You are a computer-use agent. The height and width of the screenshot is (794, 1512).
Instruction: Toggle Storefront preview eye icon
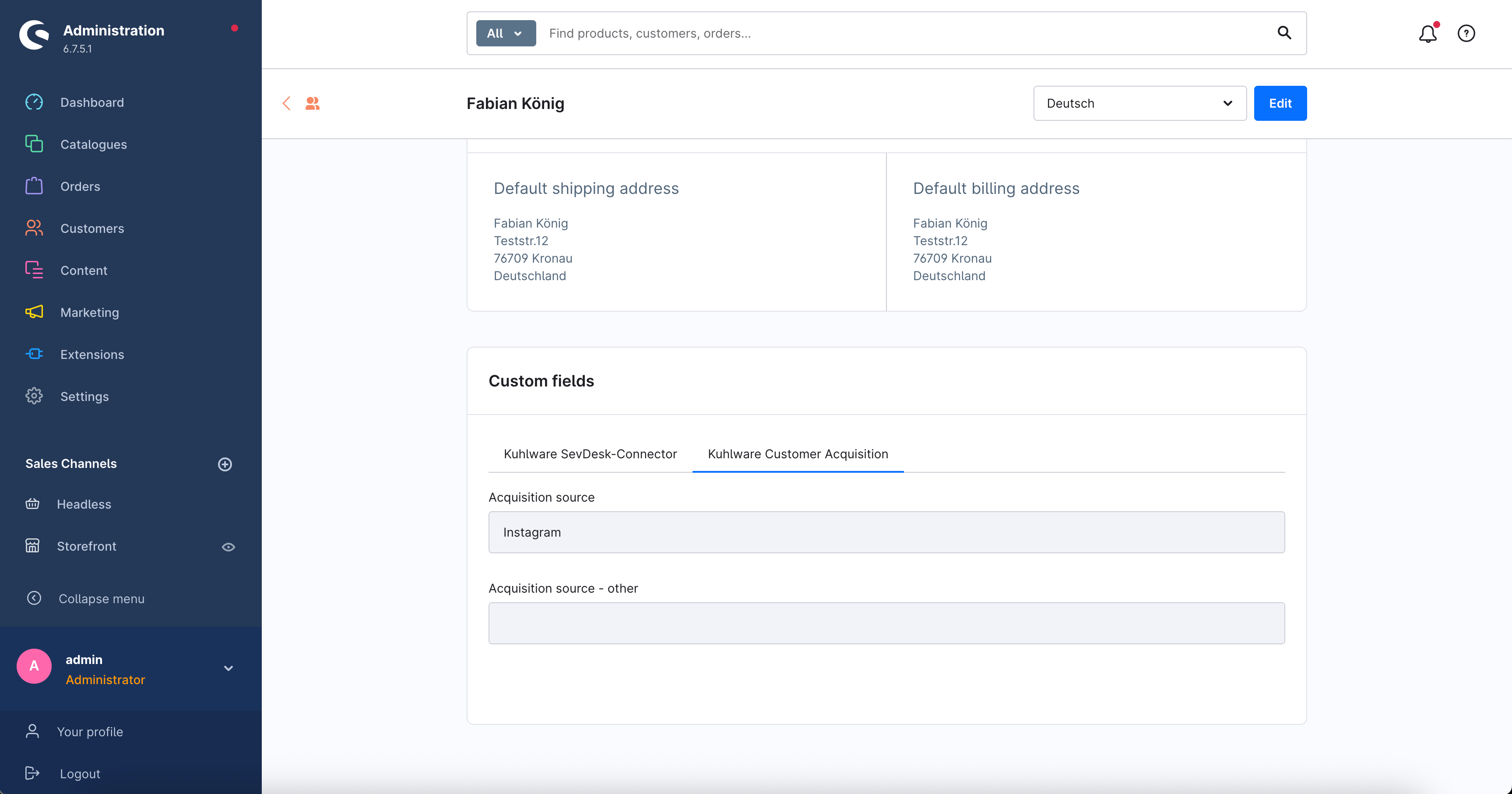pos(229,547)
